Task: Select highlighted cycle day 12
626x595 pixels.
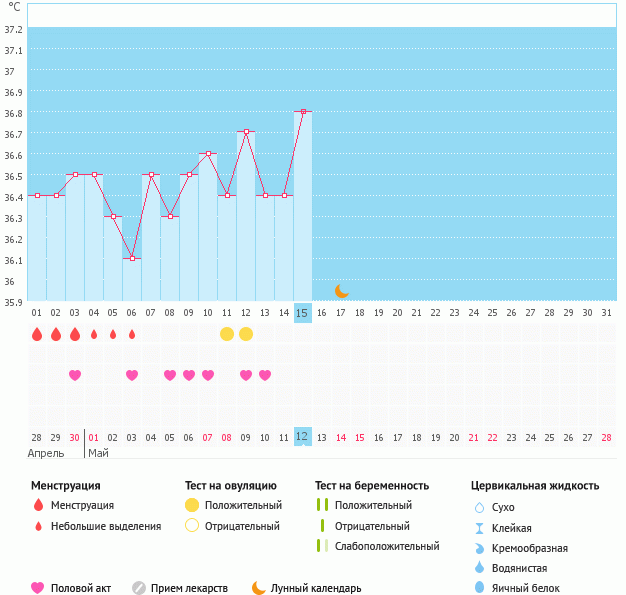Action: point(302,437)
